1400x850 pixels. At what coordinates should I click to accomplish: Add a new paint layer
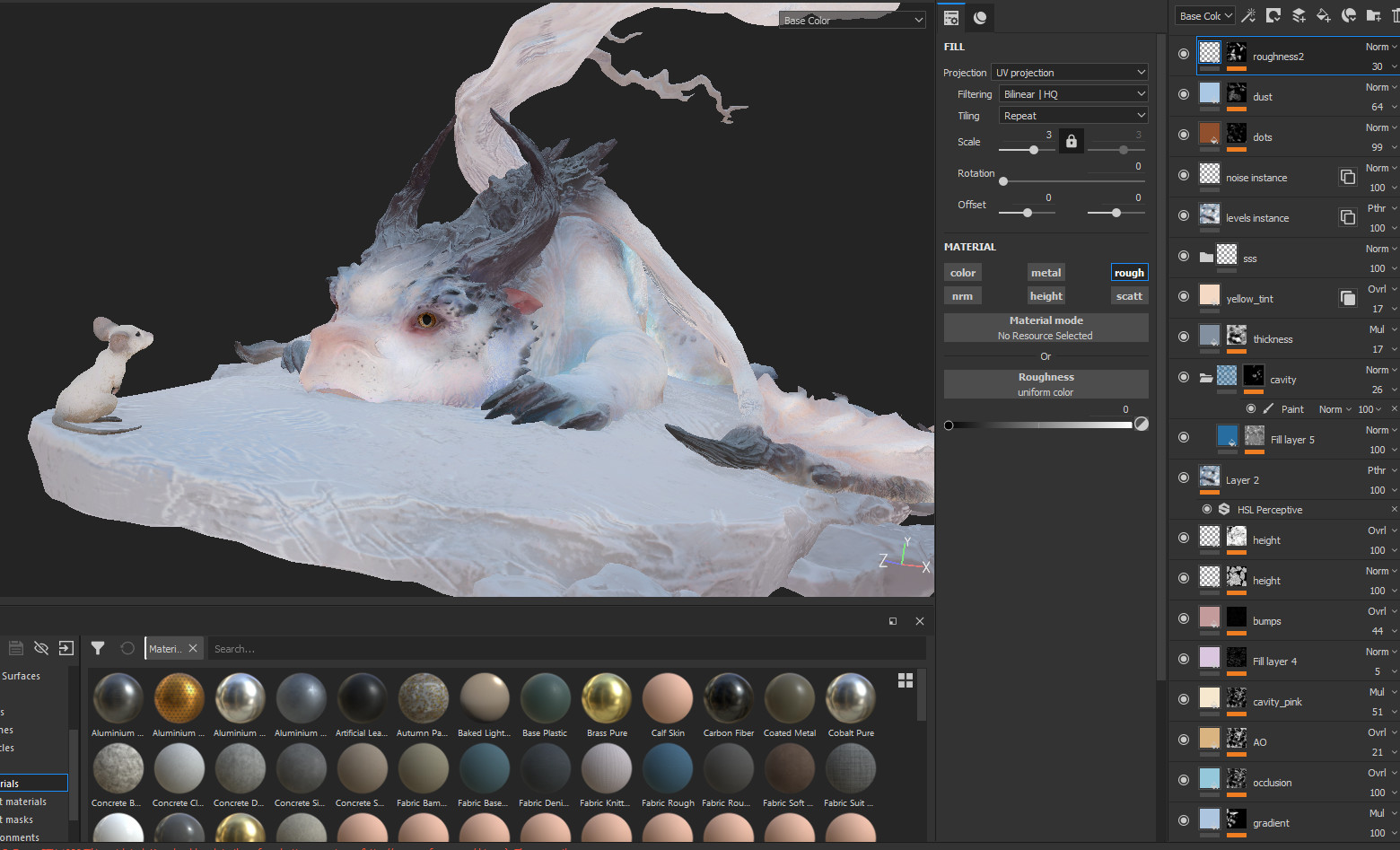[1299, 15]
